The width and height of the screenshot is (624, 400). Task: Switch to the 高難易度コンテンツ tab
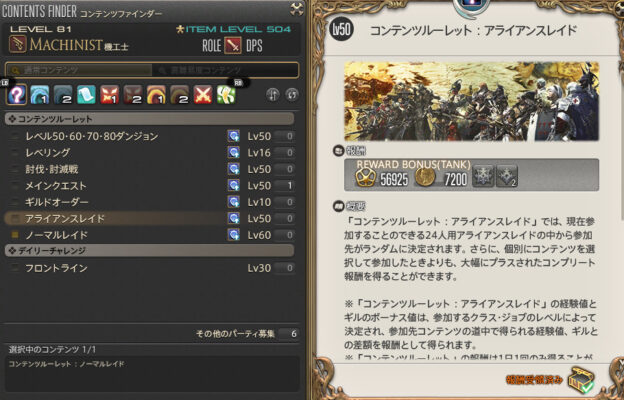click(225, 70)
